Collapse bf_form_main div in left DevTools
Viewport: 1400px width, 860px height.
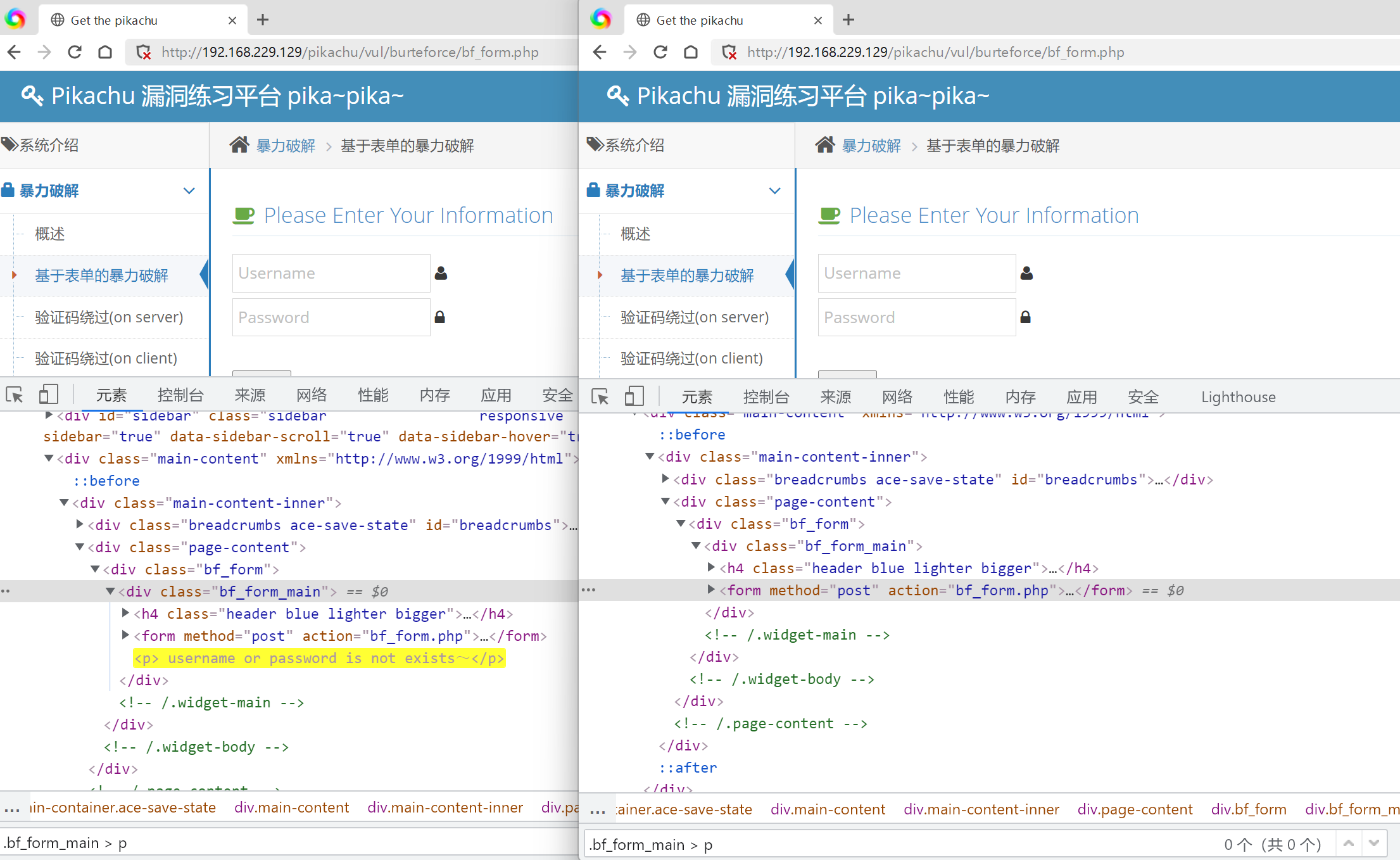coord(110,591)
